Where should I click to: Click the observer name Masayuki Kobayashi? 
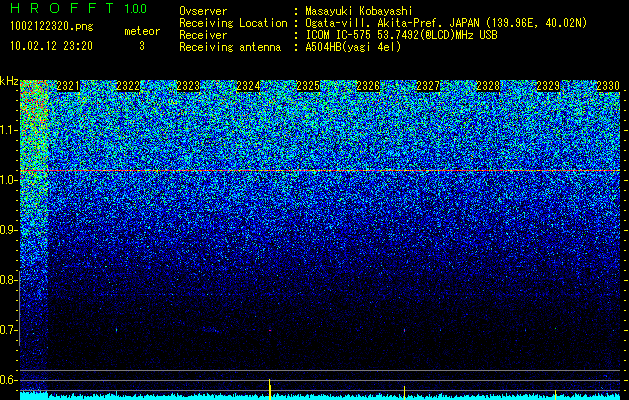pos(359,11)
